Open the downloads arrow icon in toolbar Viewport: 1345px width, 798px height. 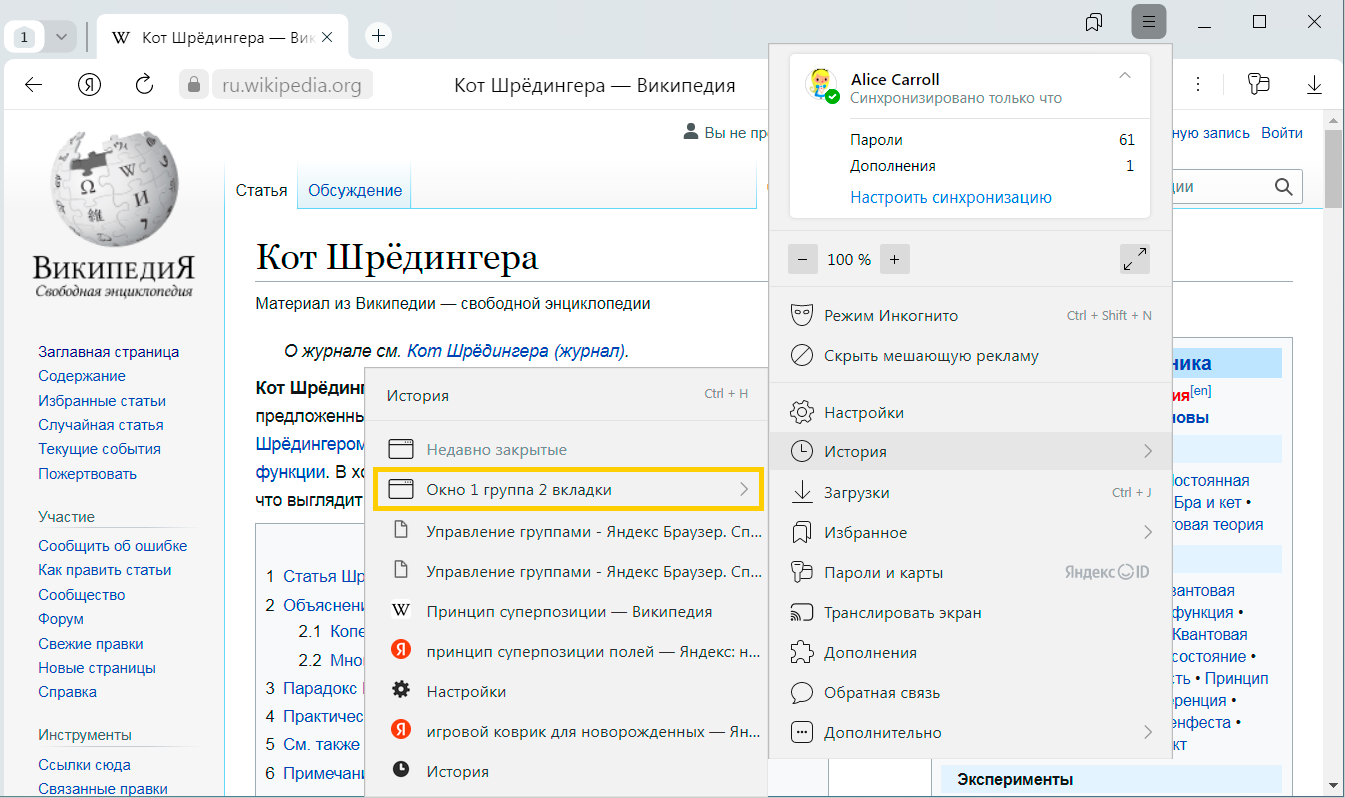coord(1314,85)
